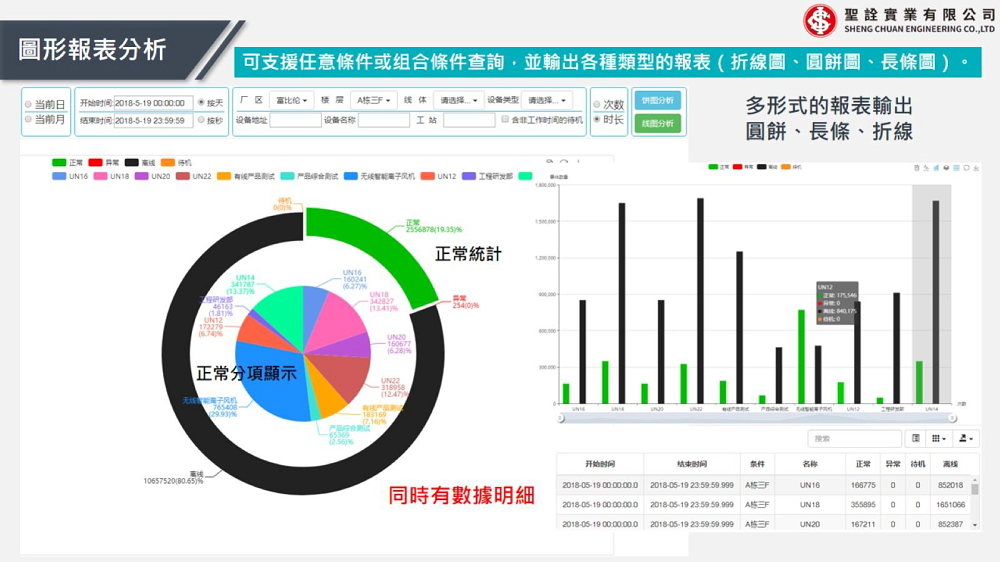The width and height of the screenshot is (1000, 562).
Task: Check the 含非工作时间的待机 checkbox
Action: [x=504, y=120]
